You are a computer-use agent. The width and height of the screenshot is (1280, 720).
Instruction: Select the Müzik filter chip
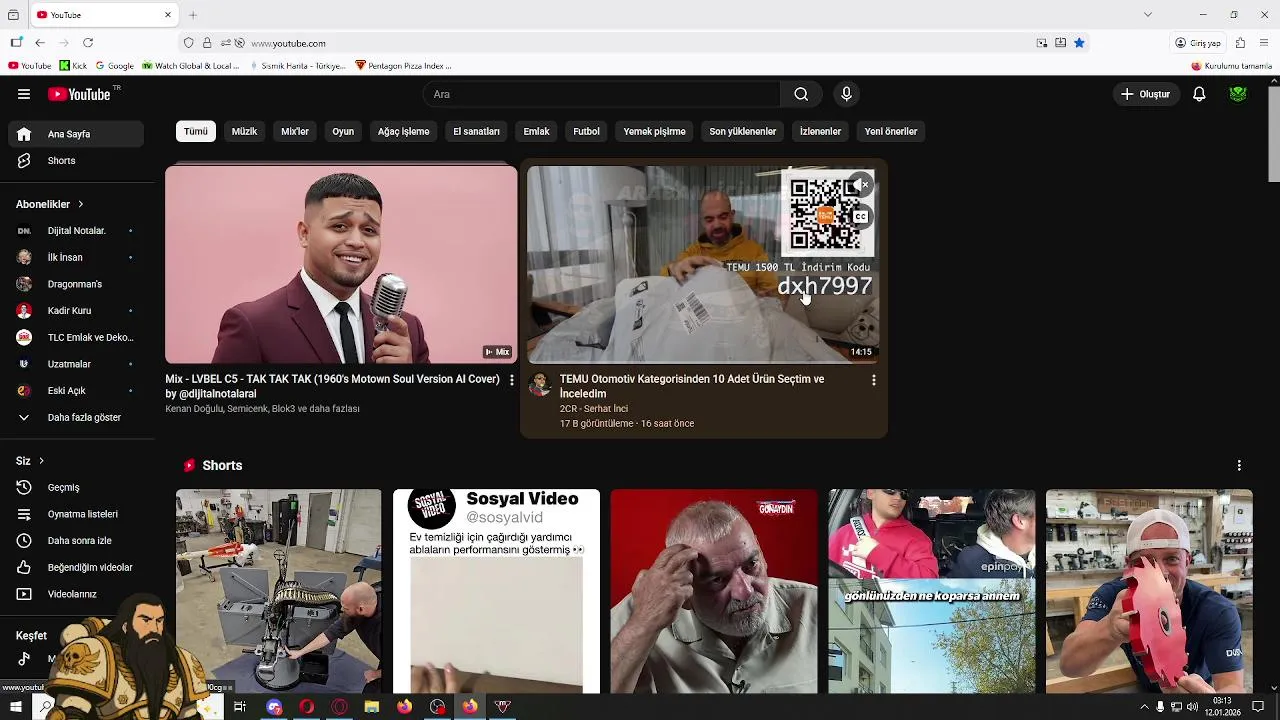(244, 131)
